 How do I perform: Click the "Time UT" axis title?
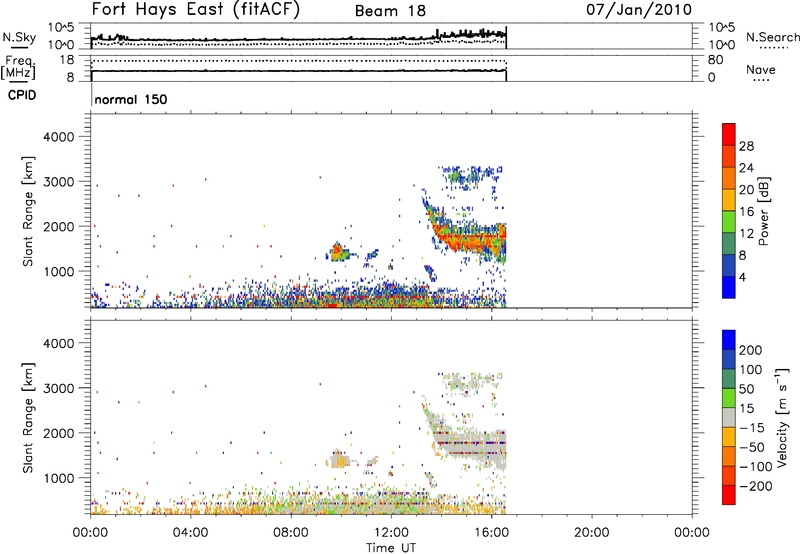[391, 548]
